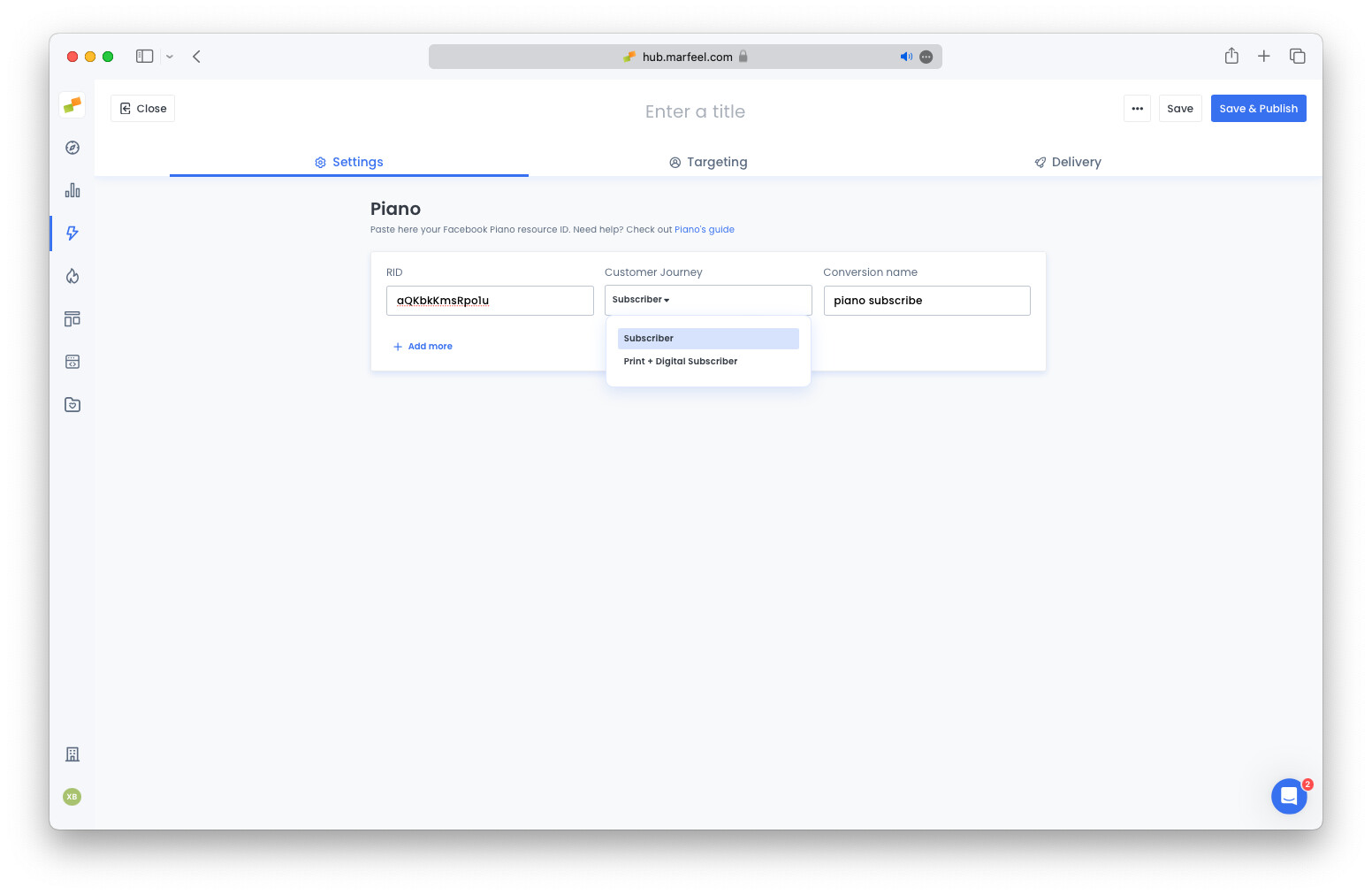Screen dimensions: 1372x895
Task: Click the Add more link
Action: (x=423, y=346)
